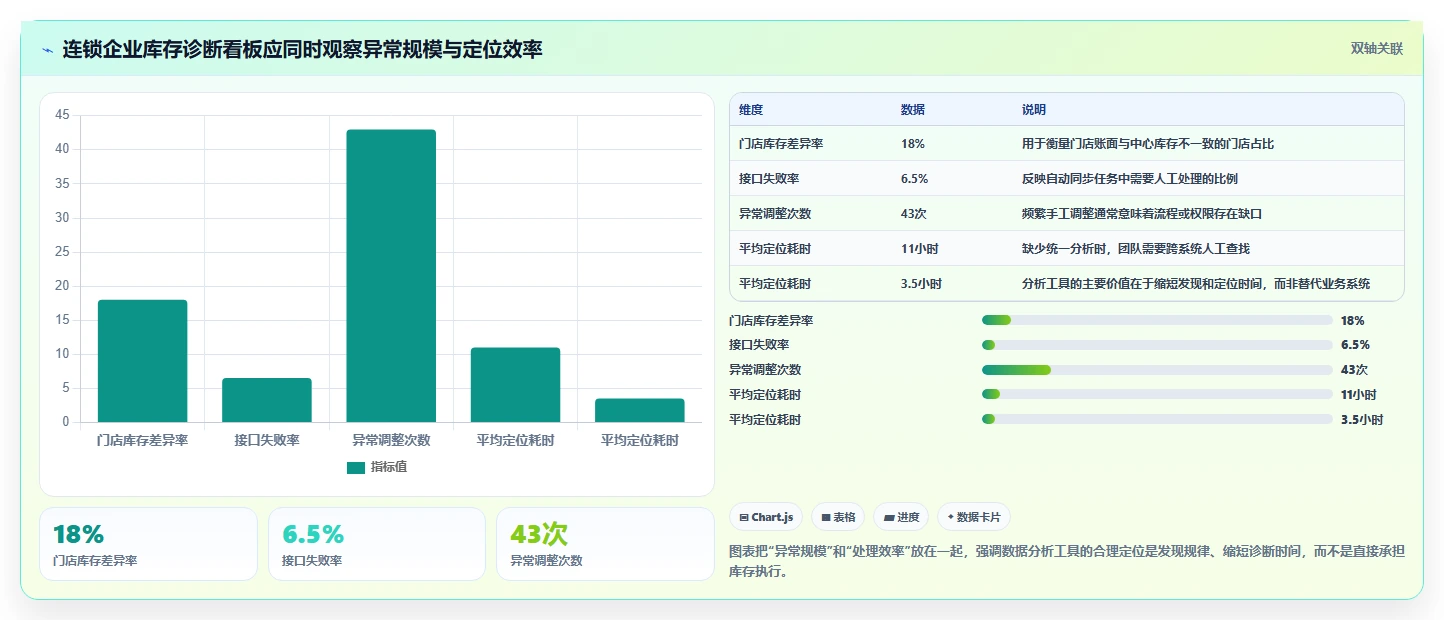
Task: Click the chart bar with value 11
Action: pos(515,385)
